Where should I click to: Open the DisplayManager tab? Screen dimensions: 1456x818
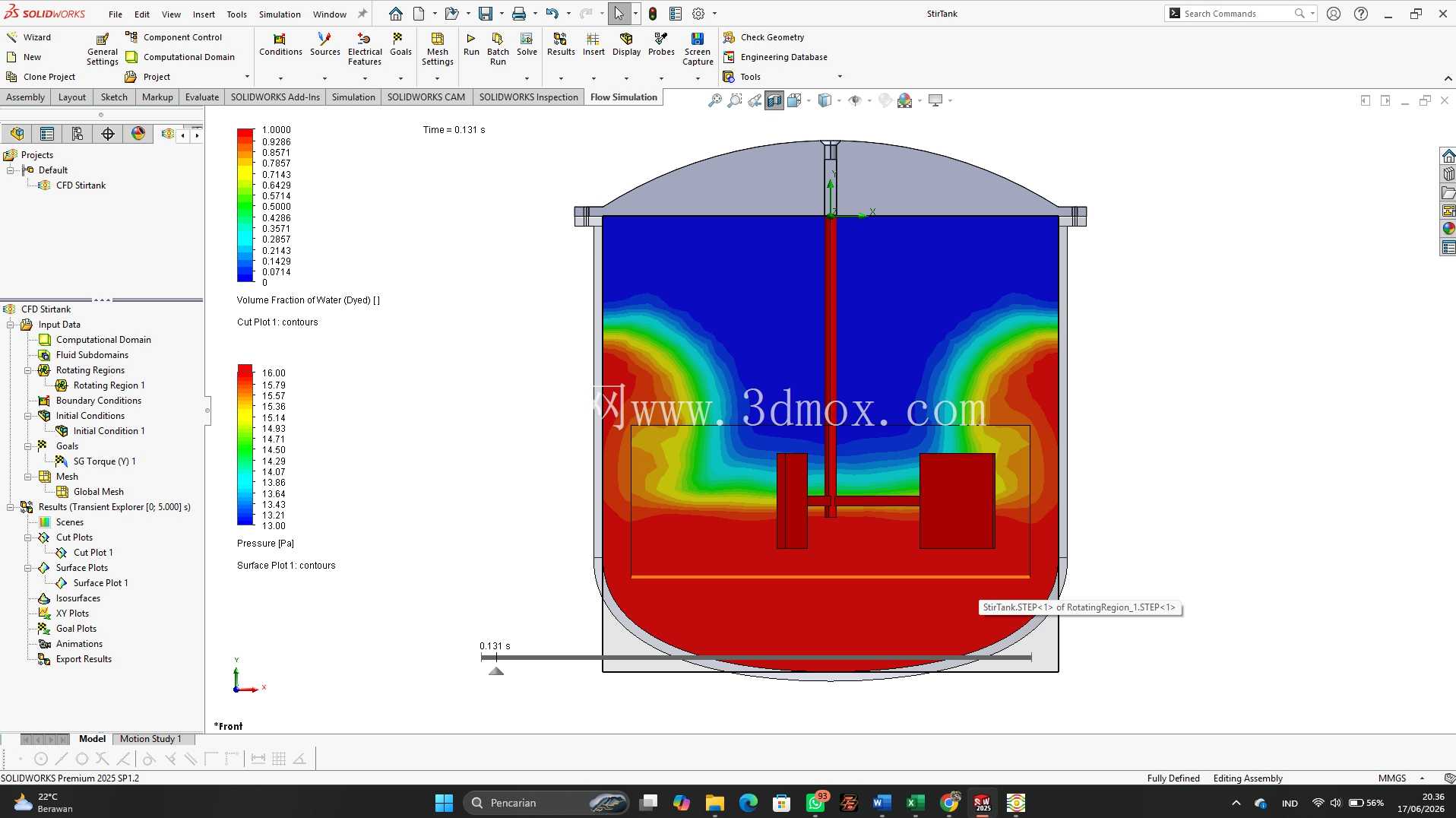tap(138, 134)
